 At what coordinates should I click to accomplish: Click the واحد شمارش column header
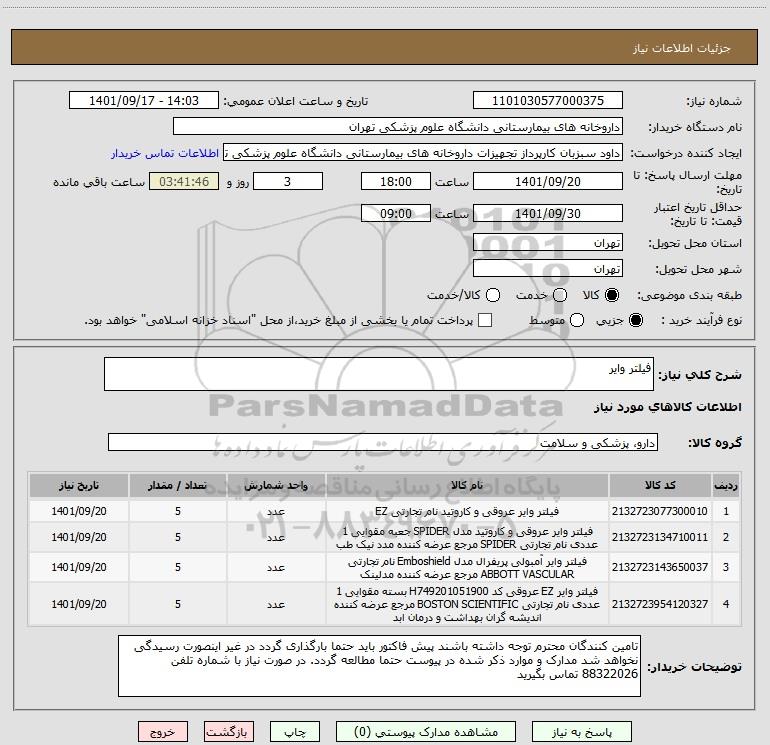tap(276, 485)
